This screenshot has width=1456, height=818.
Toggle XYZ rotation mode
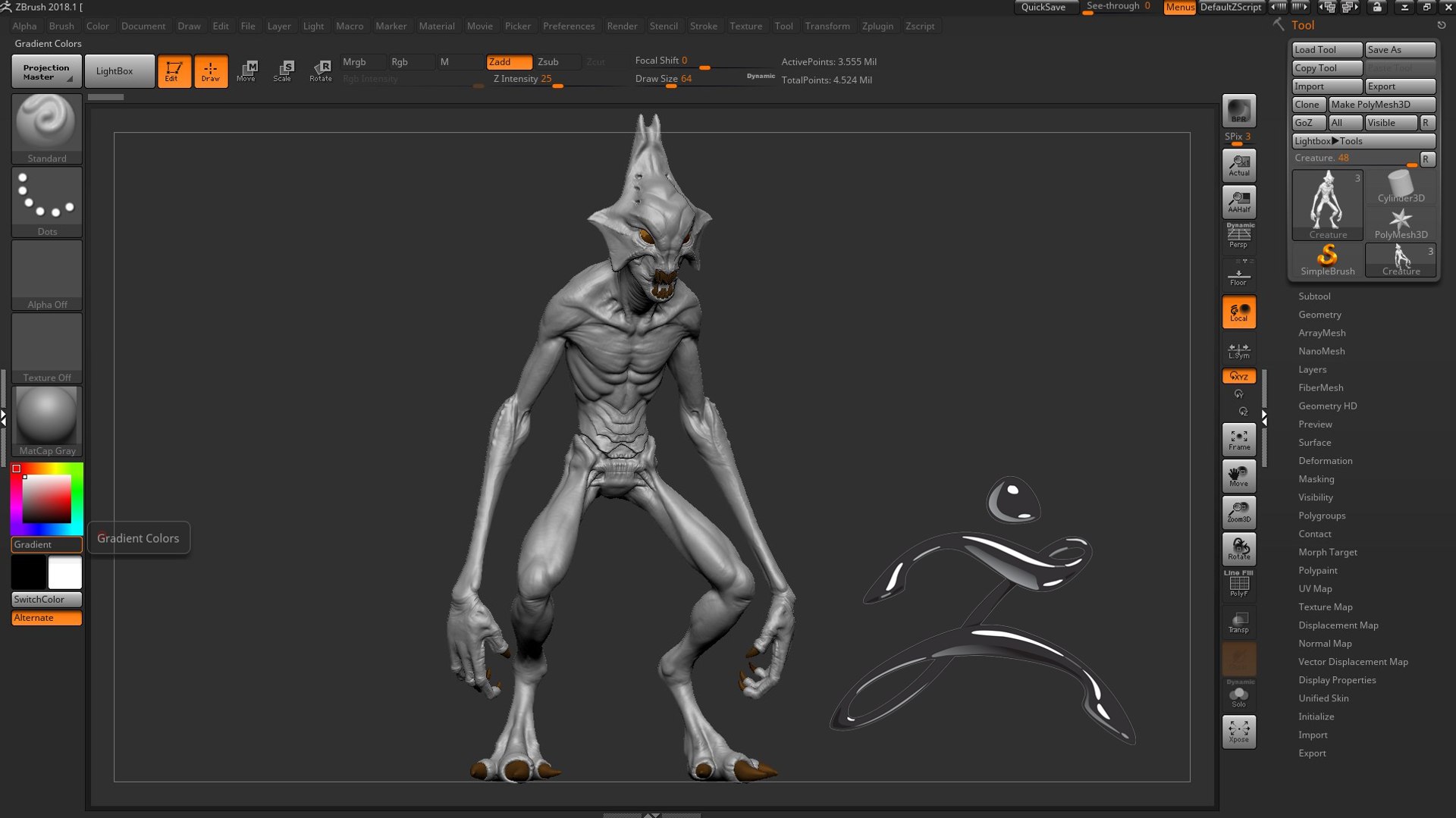pos(1239,376)
